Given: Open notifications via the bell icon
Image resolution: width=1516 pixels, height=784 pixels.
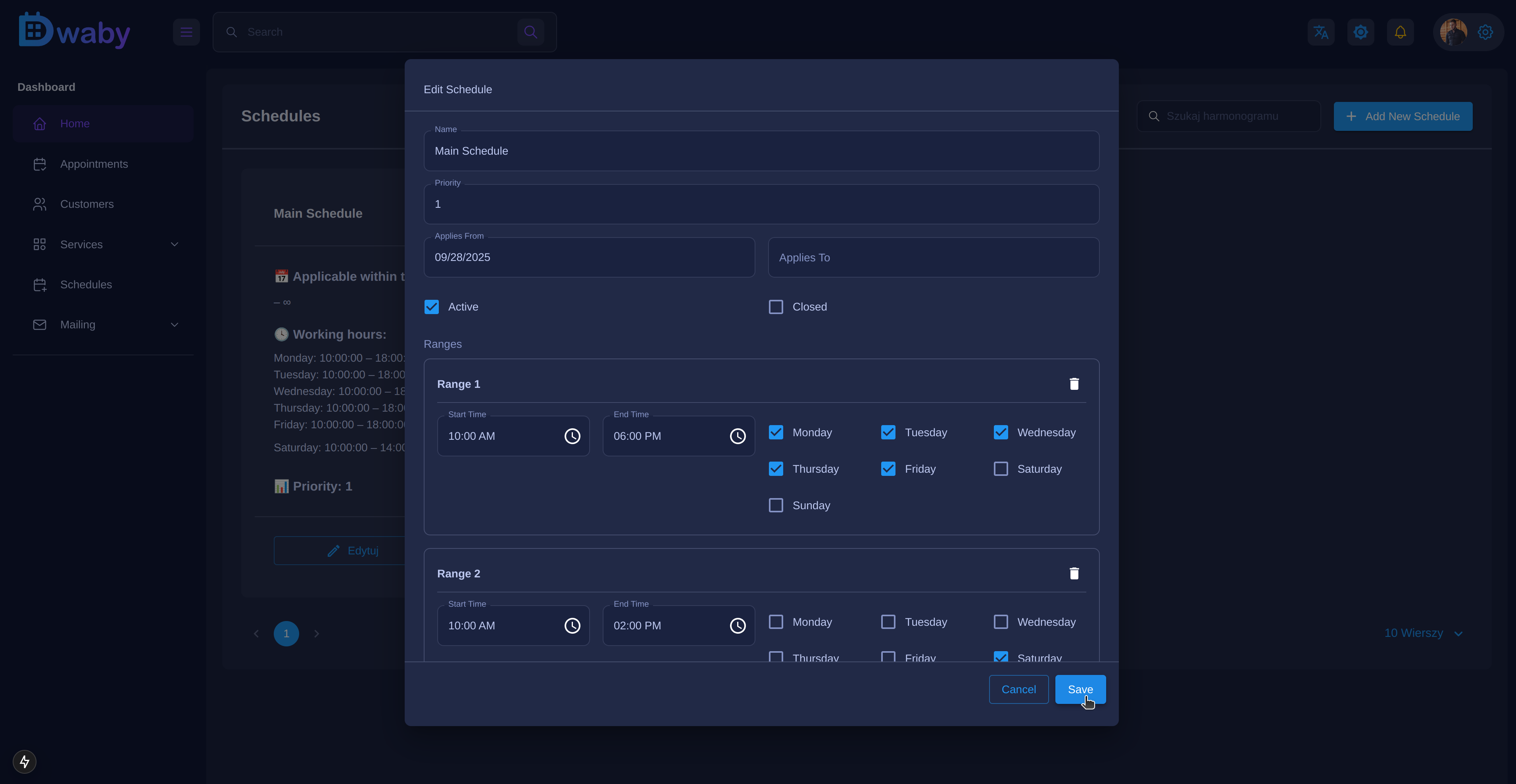Looking at the screenshot, I should click(1400, 32).
